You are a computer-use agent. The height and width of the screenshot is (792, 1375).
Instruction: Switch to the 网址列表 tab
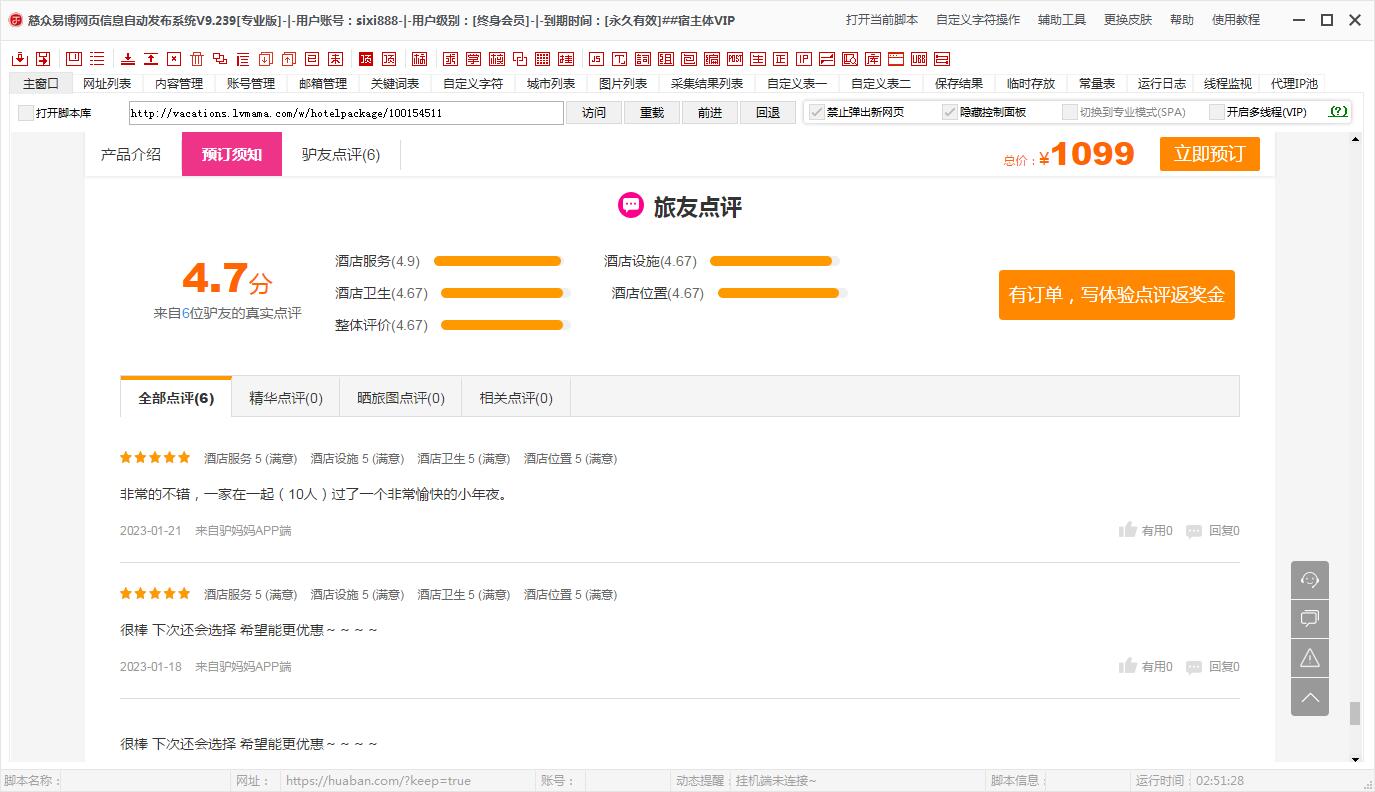point(107,84)
